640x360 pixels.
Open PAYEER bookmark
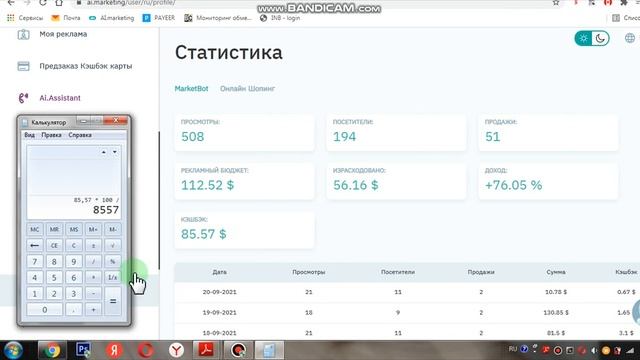click(159, 18)
